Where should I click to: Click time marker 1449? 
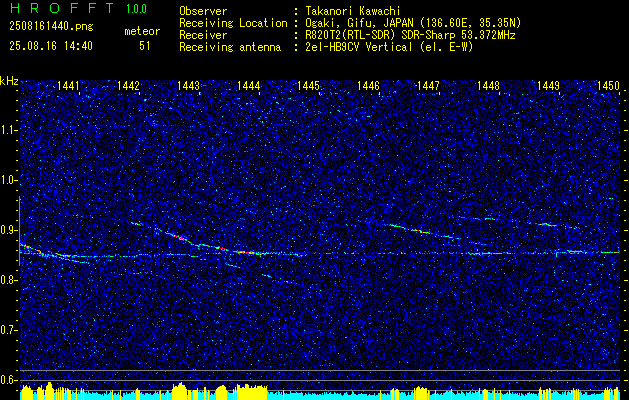[x=548, y=85]
